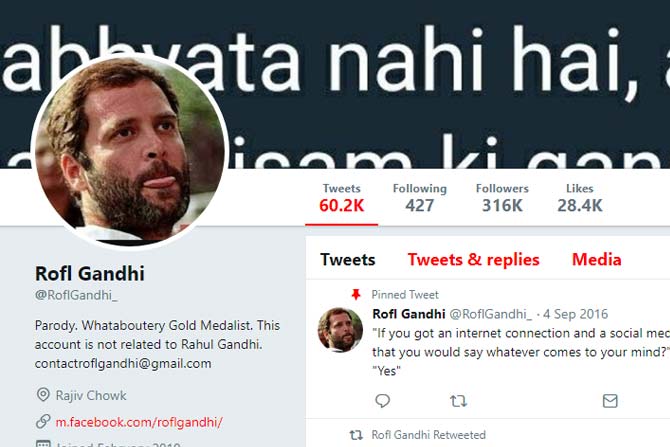Click the link chain icon beside the Facebook URL
The image size is (670, 447).
pyautogui.click(x=43, y=422)
